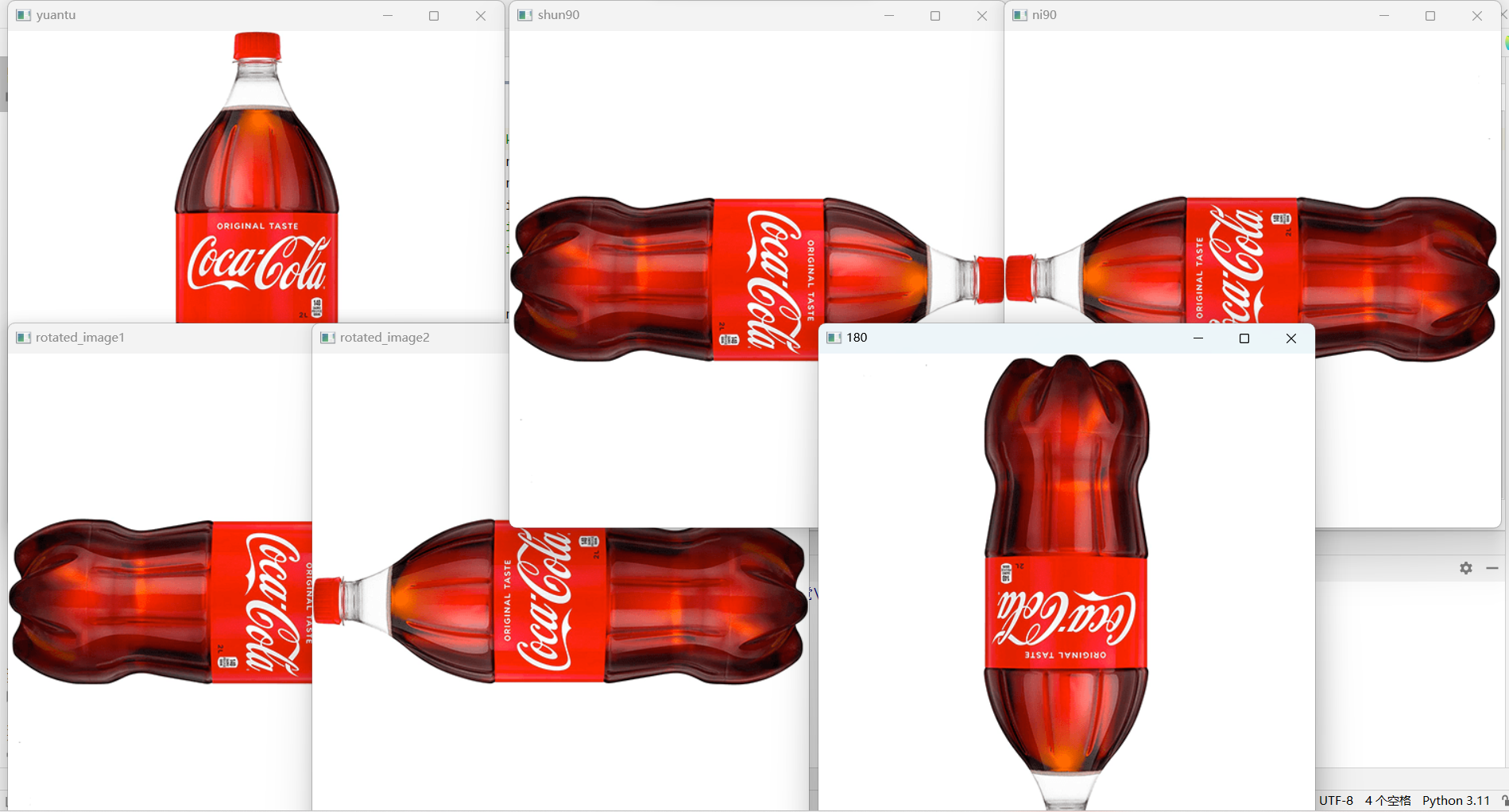Focus the rotated_image2 window by its title

tap(385, 338)
